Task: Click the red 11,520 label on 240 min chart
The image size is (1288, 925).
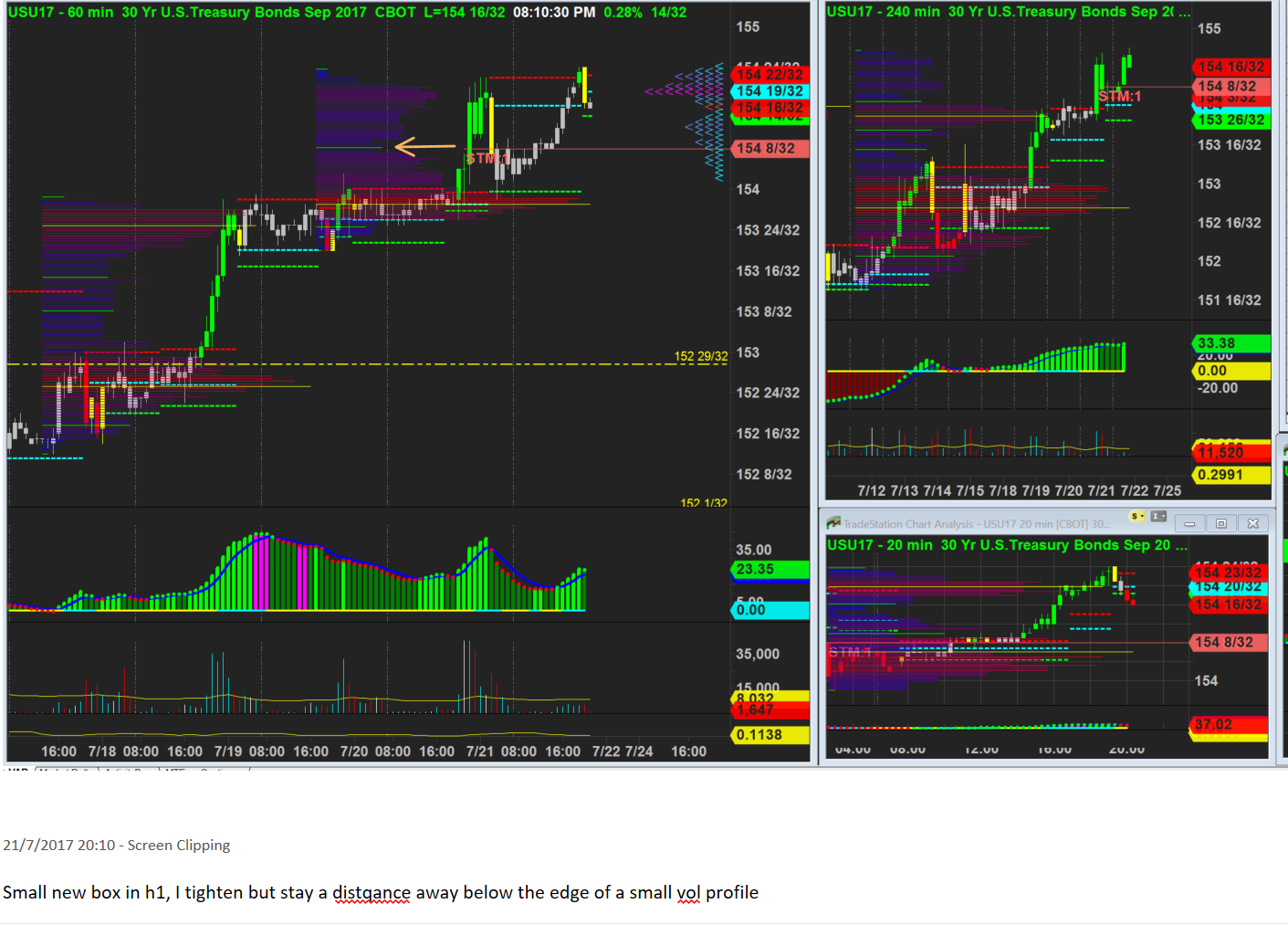Action: pos(1231,453)
